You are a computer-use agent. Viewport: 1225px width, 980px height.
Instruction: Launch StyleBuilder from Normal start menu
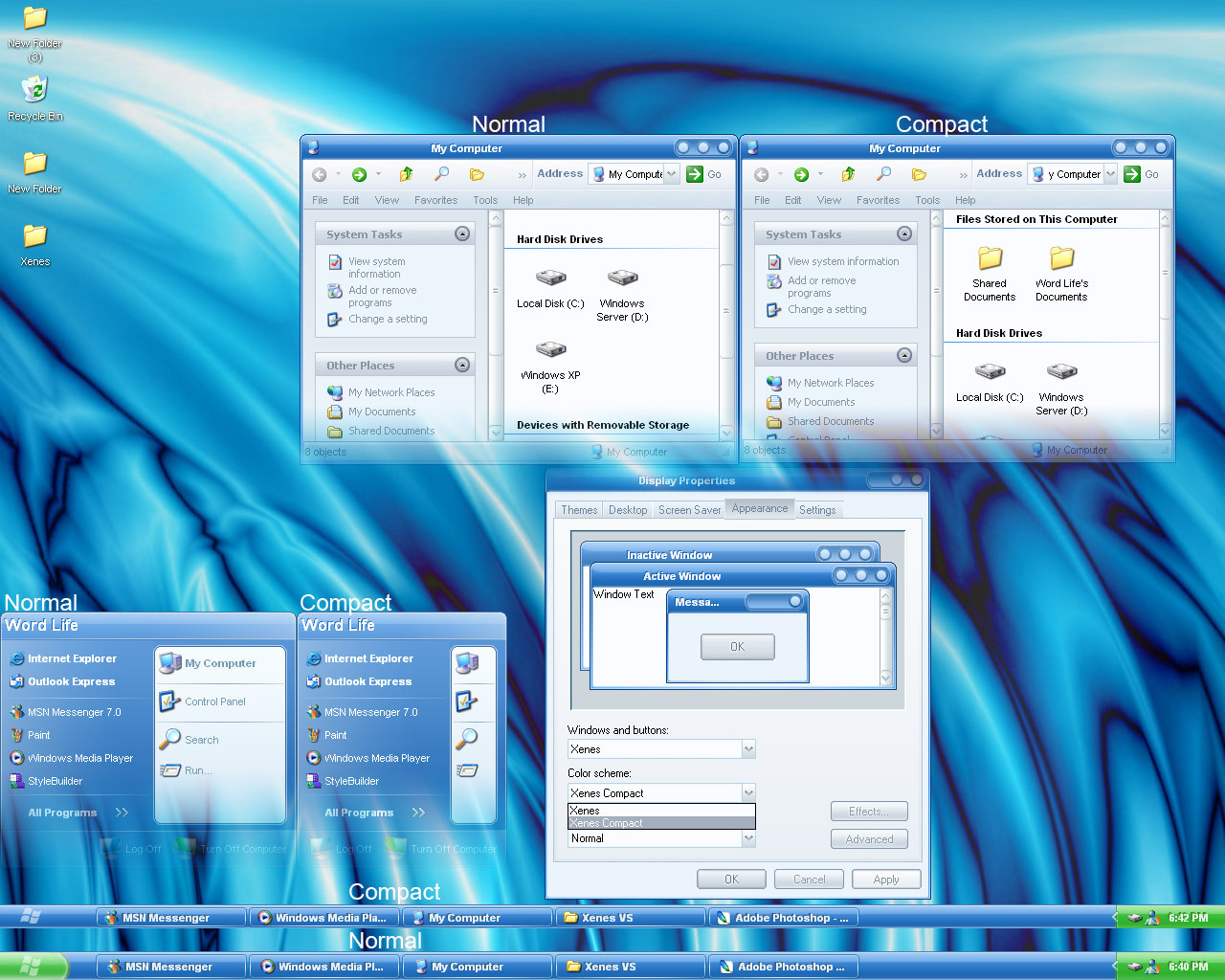[47, 781]
